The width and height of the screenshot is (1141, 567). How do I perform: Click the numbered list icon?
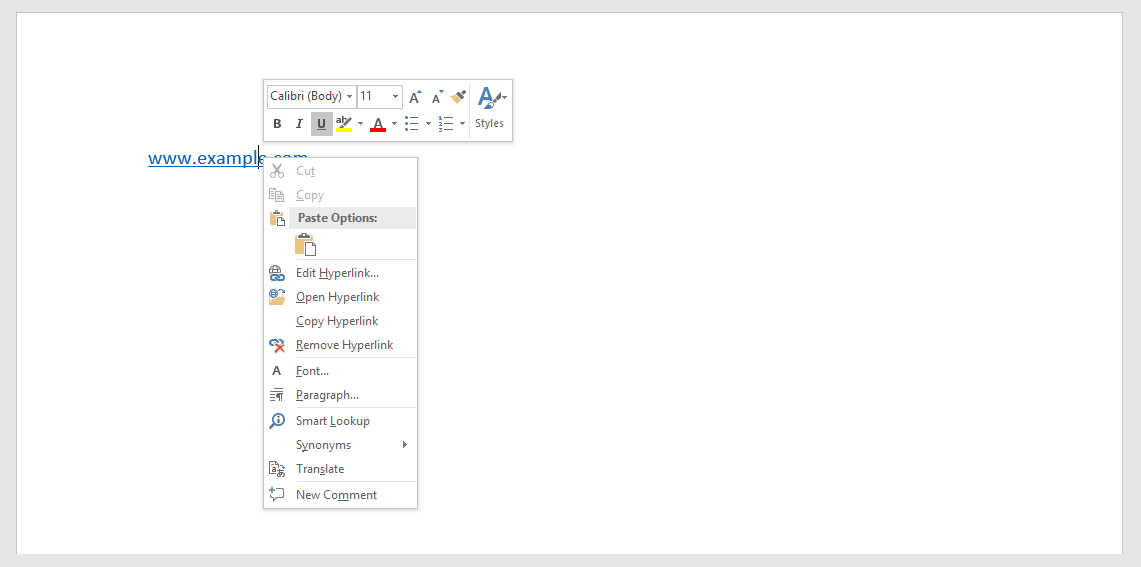pyautogui.click(x=446, y=124)
